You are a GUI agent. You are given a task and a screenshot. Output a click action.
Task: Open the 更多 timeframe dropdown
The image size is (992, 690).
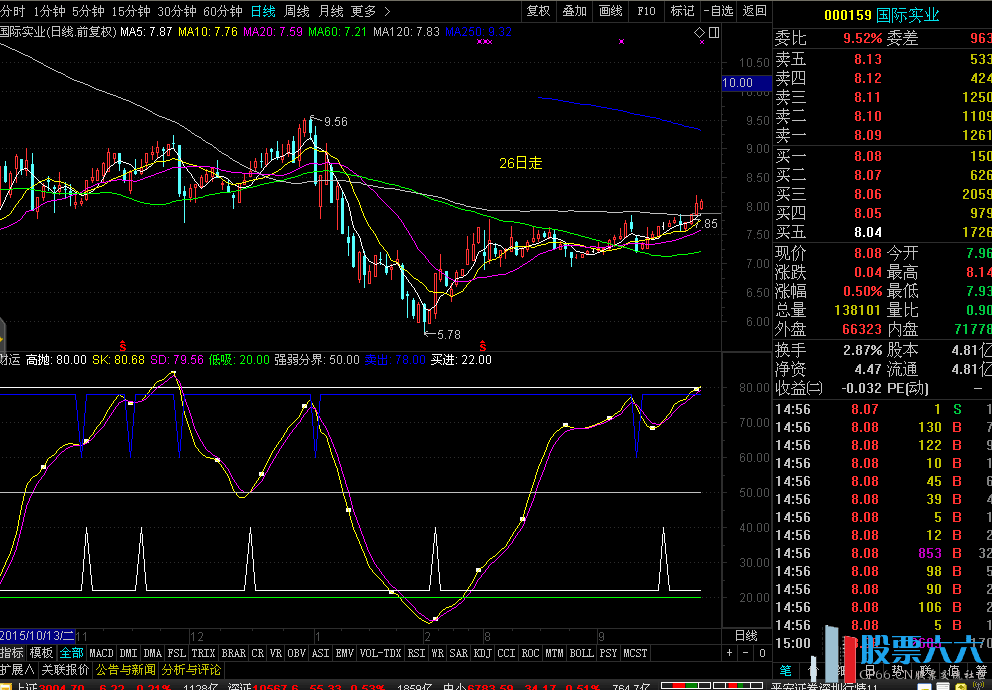370,11
